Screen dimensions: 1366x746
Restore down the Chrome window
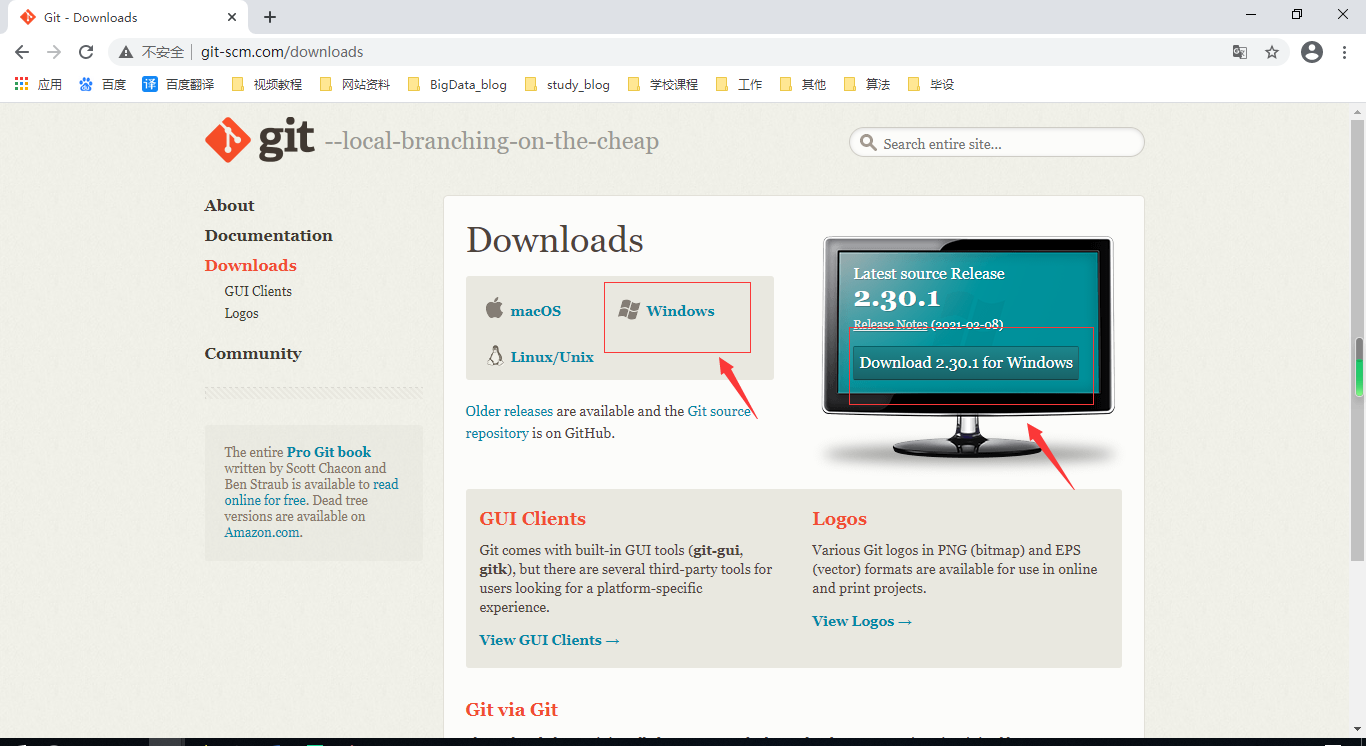tap(1297, 14)
